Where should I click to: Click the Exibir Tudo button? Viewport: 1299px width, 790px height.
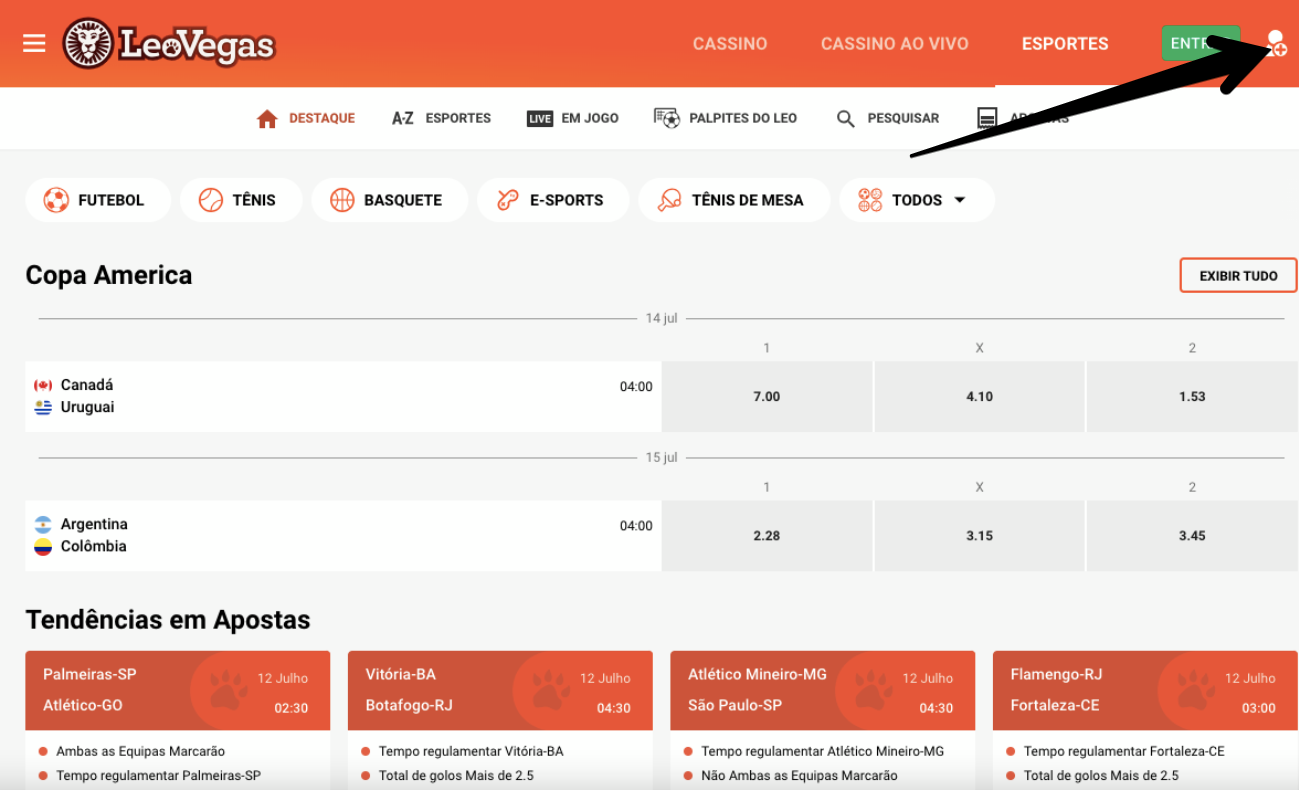pyautogui.click(x=1238, y=276)
